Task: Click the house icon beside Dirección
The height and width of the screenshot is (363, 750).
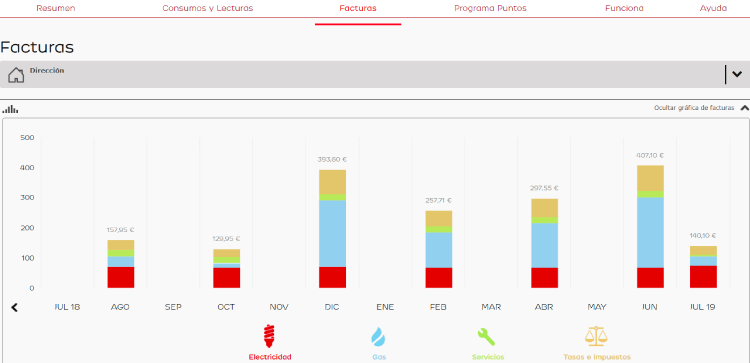Action: pos(16,75)
